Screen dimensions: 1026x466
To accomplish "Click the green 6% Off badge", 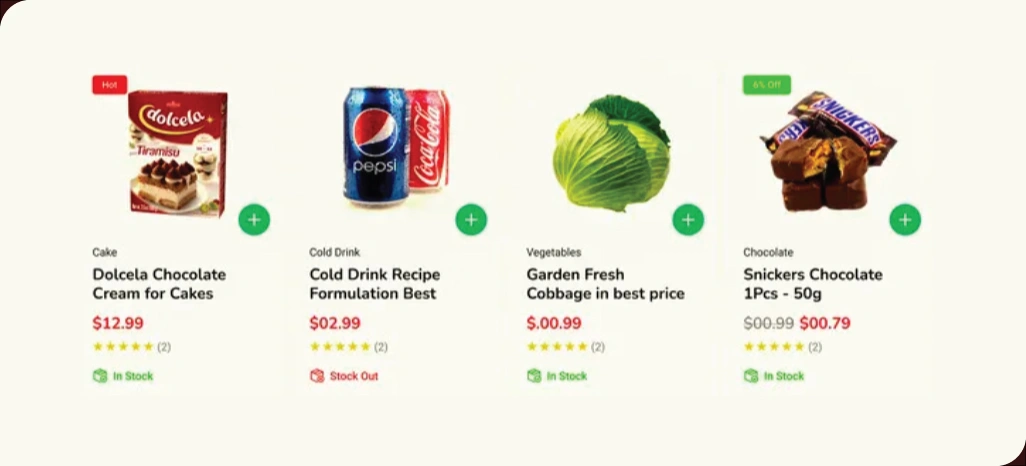I will (766, 84).
